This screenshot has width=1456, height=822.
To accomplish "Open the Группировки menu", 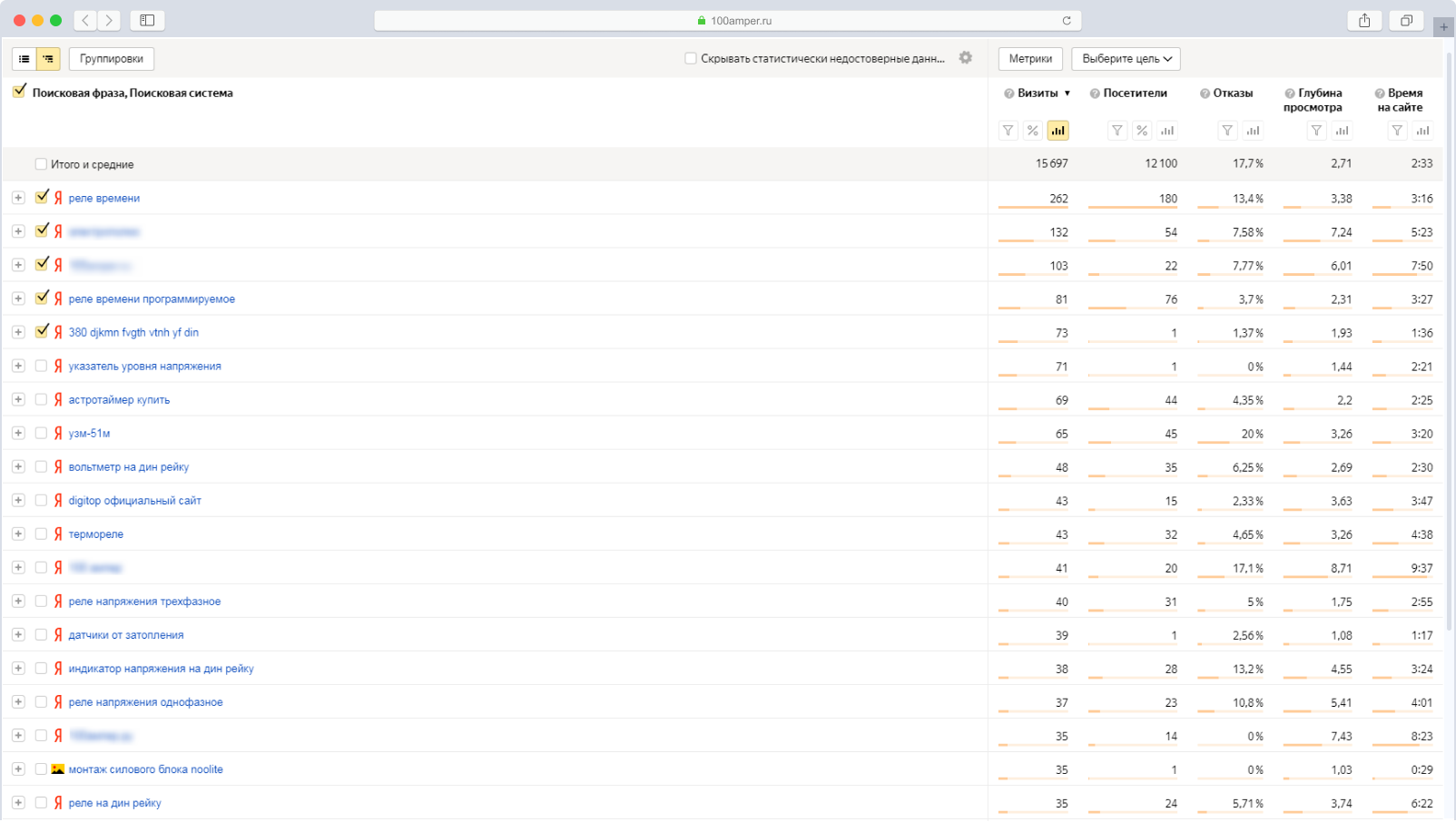I will click(x=112, y=58).
